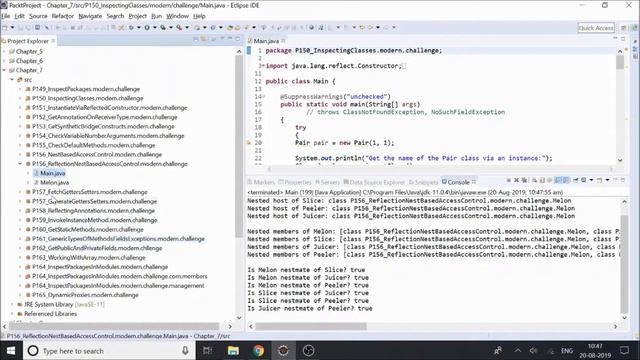Maximize the Project Explorer view
Viewport: 640px width, 360px height.
coord(238,39)
